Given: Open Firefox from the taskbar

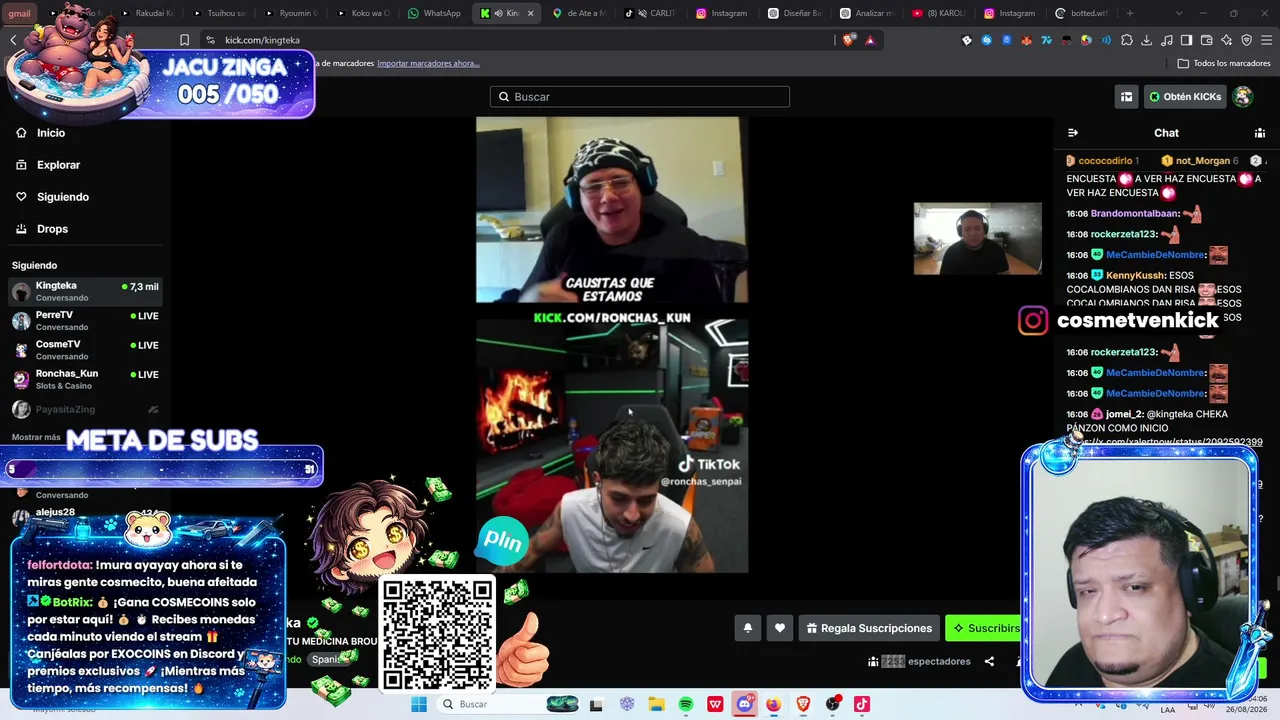Looking at the screenshot, I should [x=773, y=704].
